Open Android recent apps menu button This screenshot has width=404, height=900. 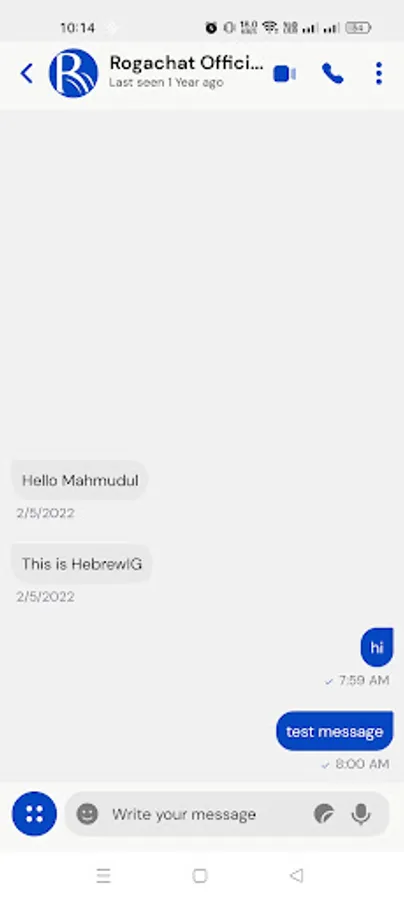103,875
